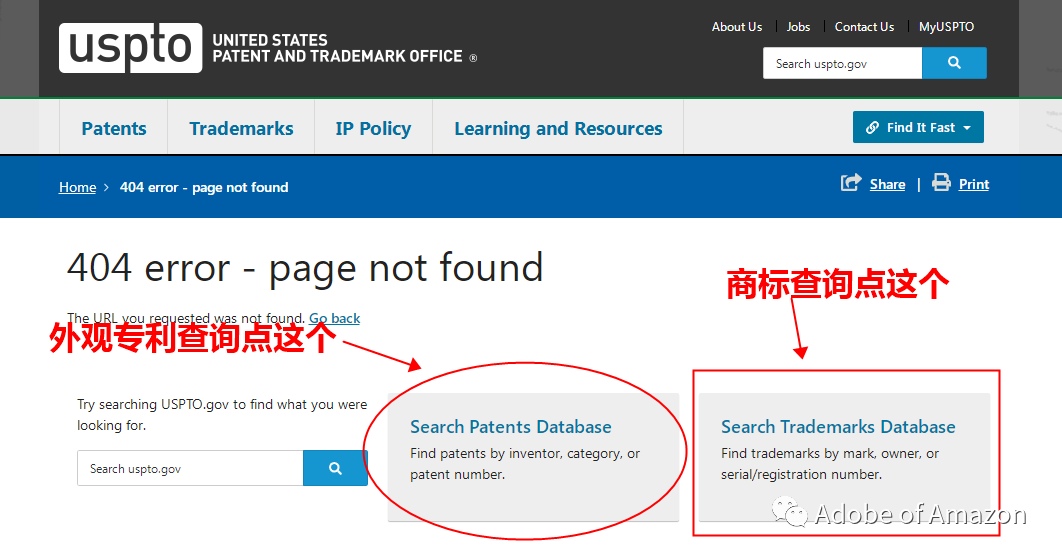Viewport: 1062px width, 558px height.
Task: Click the Share link text
Action: pyautogui.click(x=887, y=184)
